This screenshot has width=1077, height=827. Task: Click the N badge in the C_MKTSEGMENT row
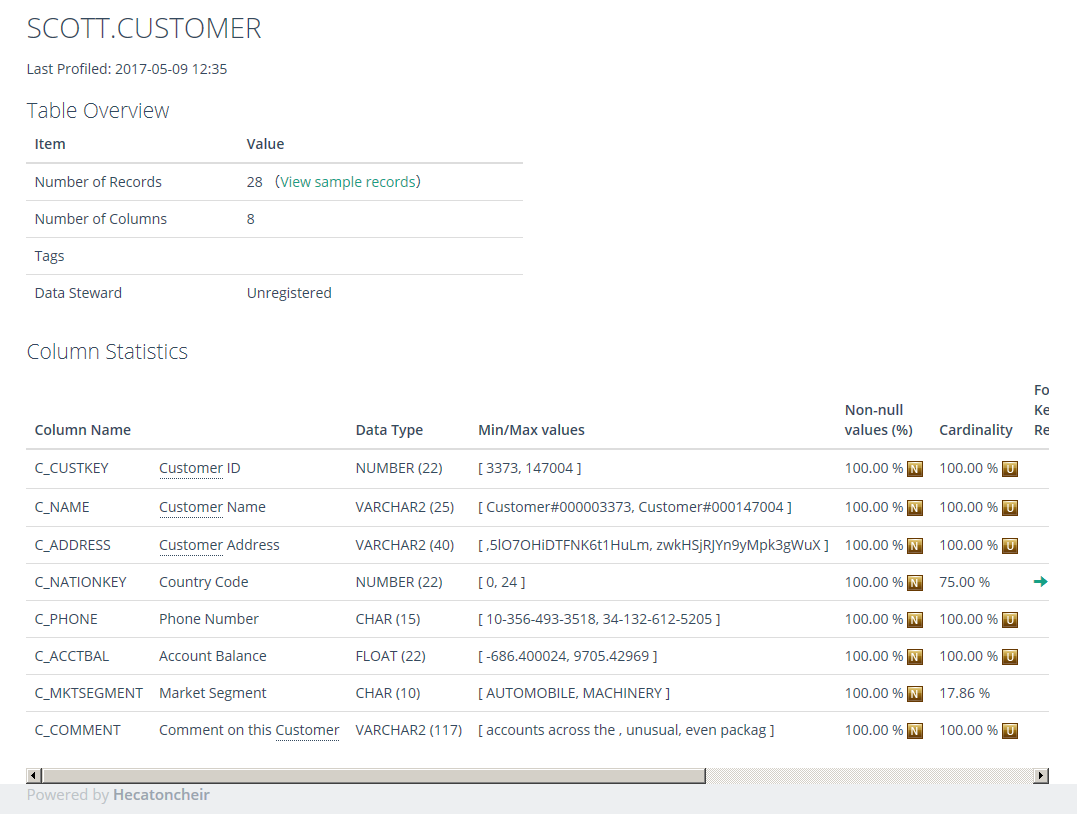click(x=914, y=694)
